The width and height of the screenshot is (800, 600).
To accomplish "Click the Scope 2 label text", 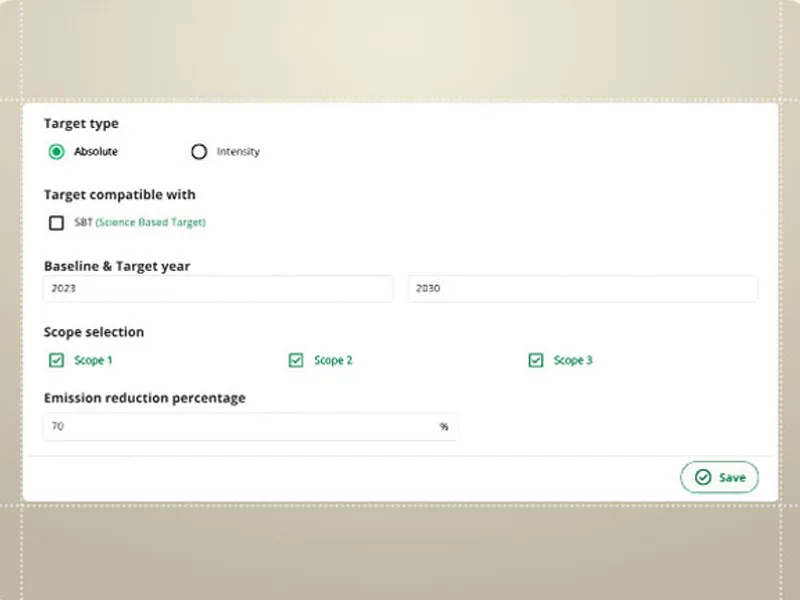I will tap(333, 360).
